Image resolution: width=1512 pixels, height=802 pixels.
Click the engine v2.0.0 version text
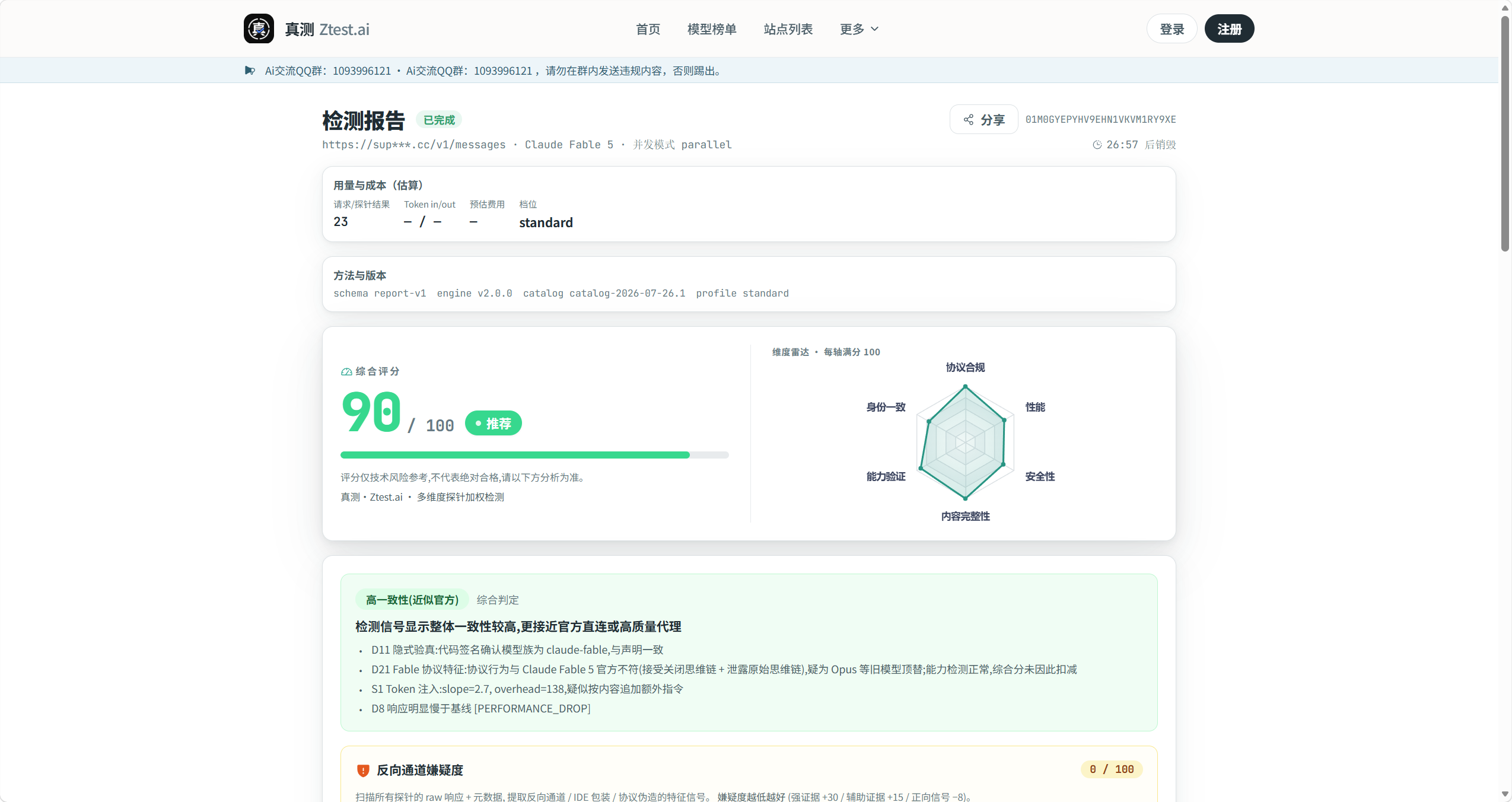click(475, 294)
